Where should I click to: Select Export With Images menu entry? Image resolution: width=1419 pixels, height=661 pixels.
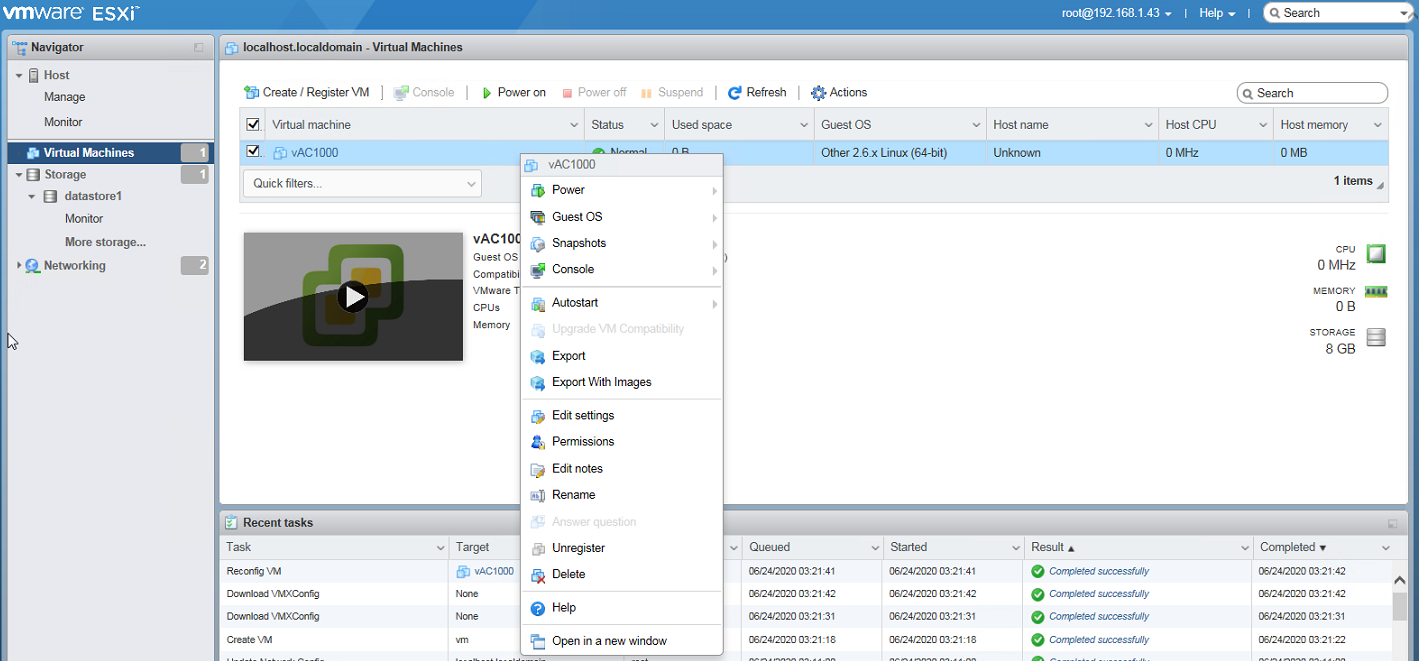[x=622, y=382]
